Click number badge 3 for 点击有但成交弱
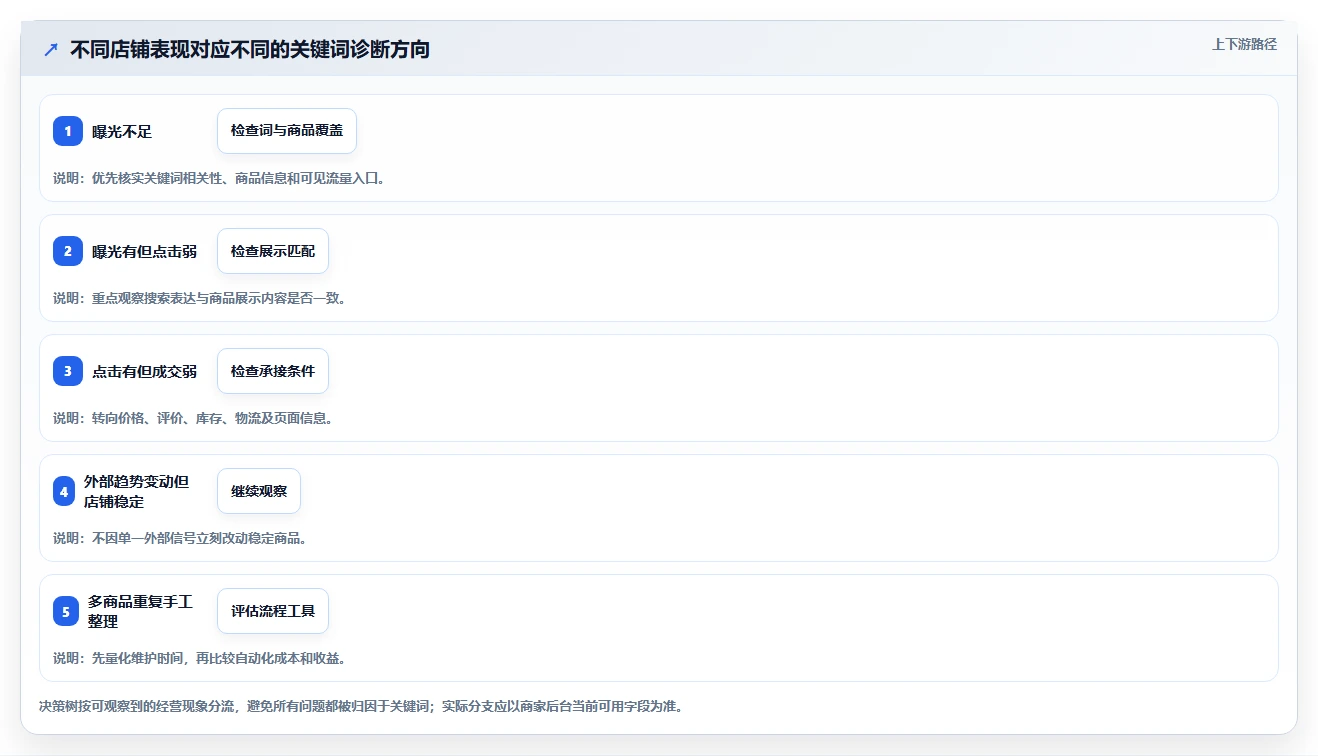 point(68,371)
